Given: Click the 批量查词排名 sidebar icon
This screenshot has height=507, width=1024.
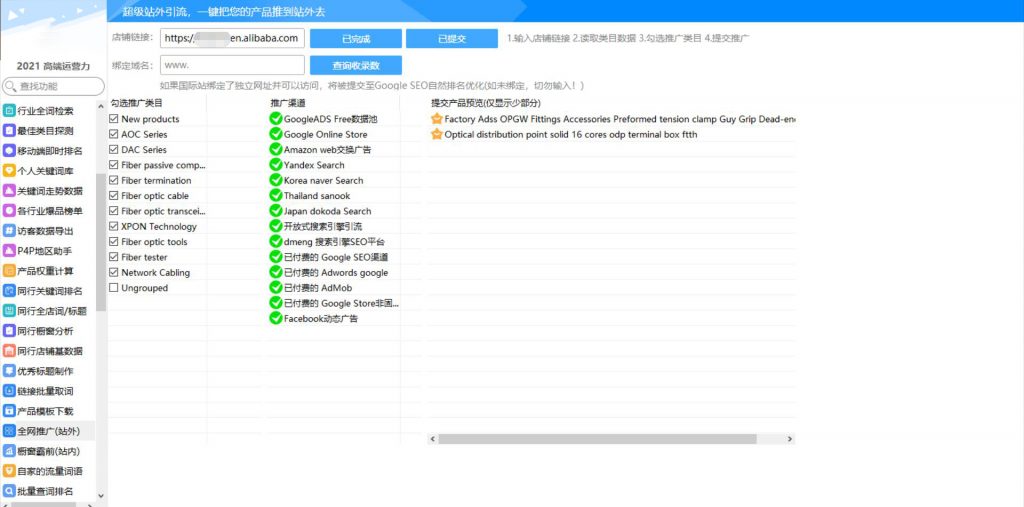Looking at the screenshot, I should pyautogui.click(x=9, y=491).
